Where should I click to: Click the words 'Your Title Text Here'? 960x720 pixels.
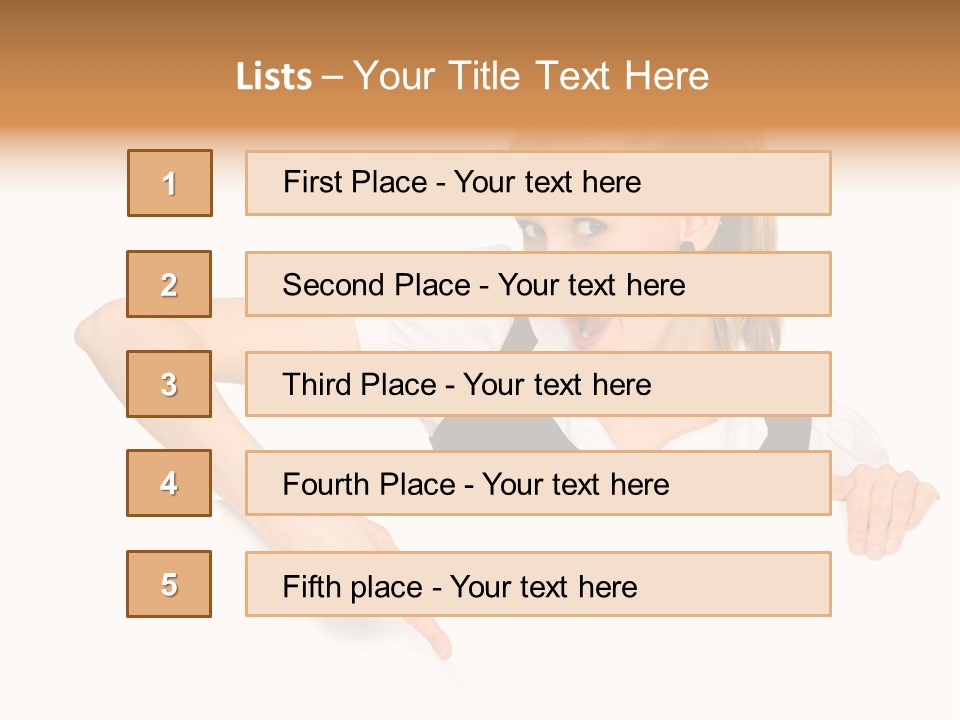pos(531,76)
